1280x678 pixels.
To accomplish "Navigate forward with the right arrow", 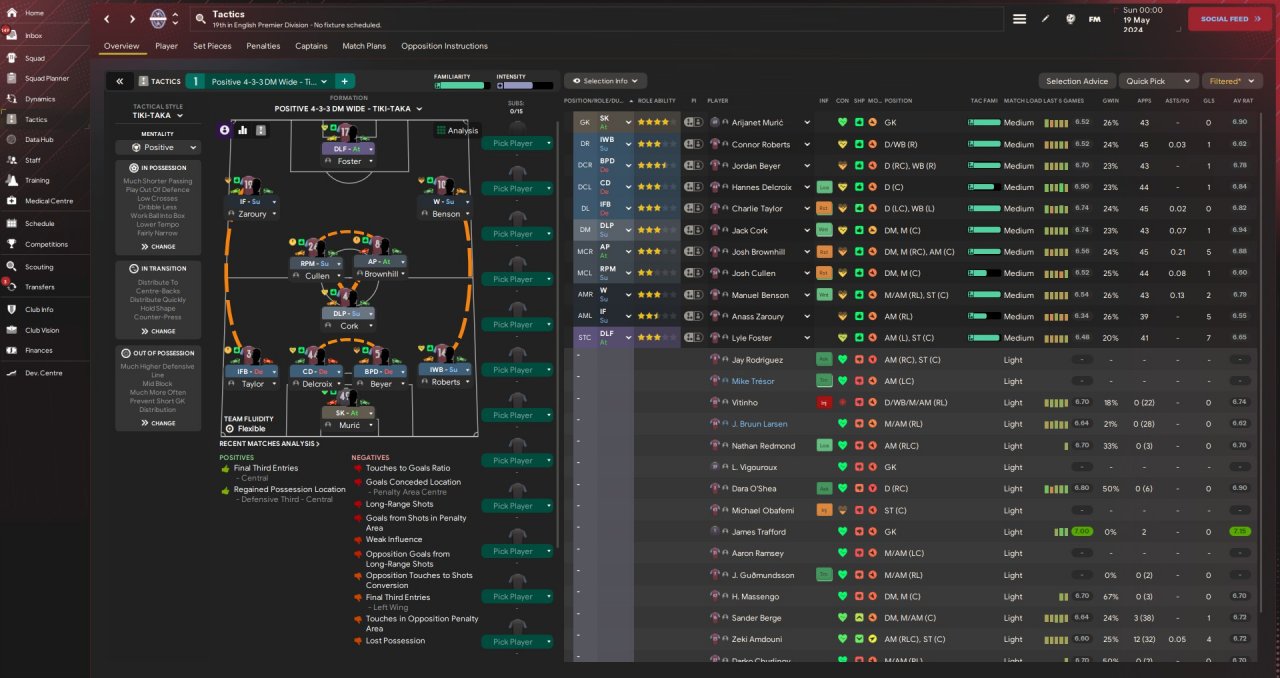I will click(133, 19).
